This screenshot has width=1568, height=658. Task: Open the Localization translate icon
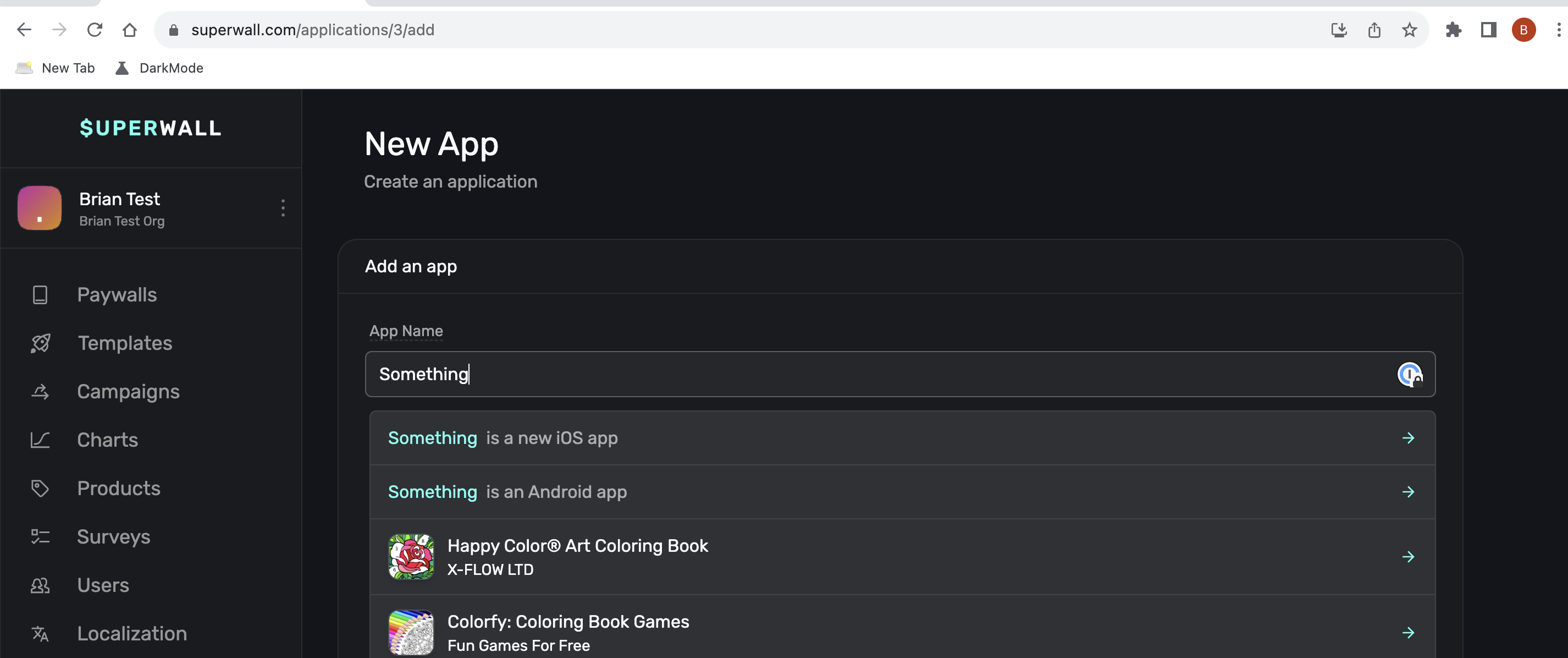point(40,634)
